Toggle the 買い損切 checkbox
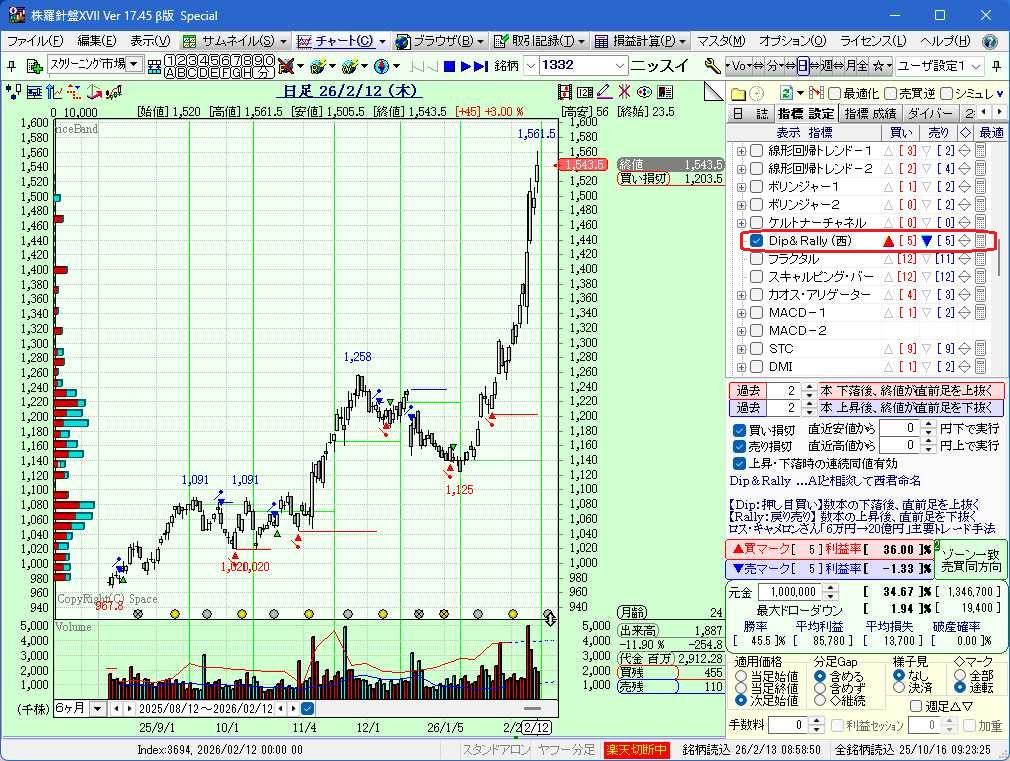1010x761 pixels. [x=740, y=429]
